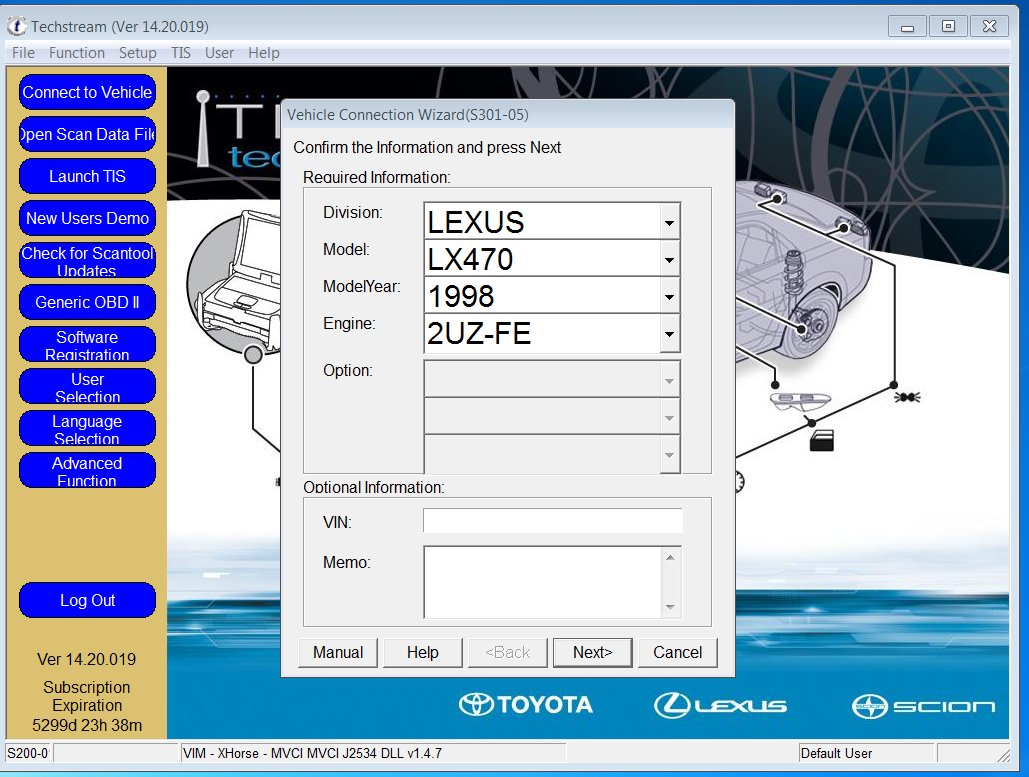Image resolution: width=1029 pixels, height=777 pixels.
Task: Click Memo scrollbar up arrow
Action: [670, 558]
